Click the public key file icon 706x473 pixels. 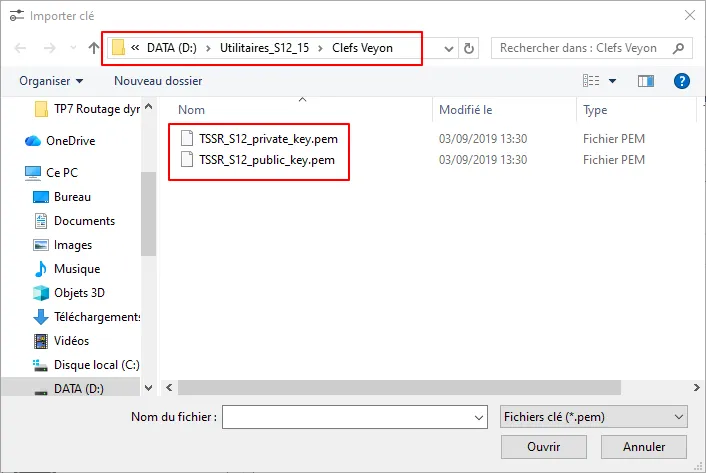click(187, 159)
